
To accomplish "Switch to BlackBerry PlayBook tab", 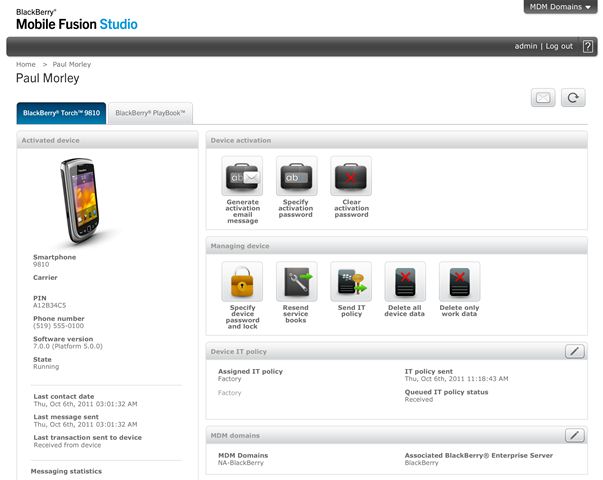I will pyautogui.click(x=150, y=113).
